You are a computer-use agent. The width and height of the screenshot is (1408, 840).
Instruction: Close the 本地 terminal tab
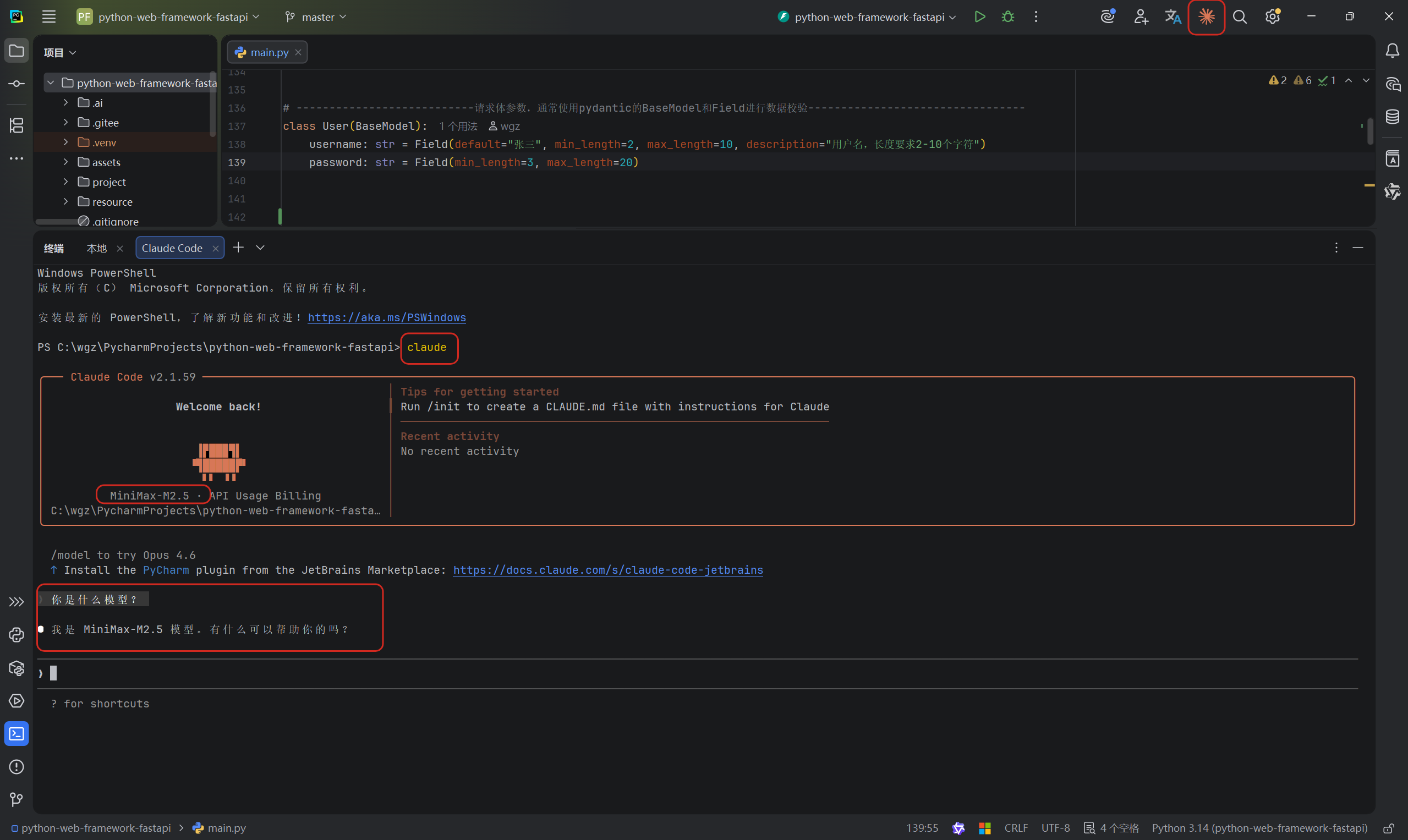120,249
